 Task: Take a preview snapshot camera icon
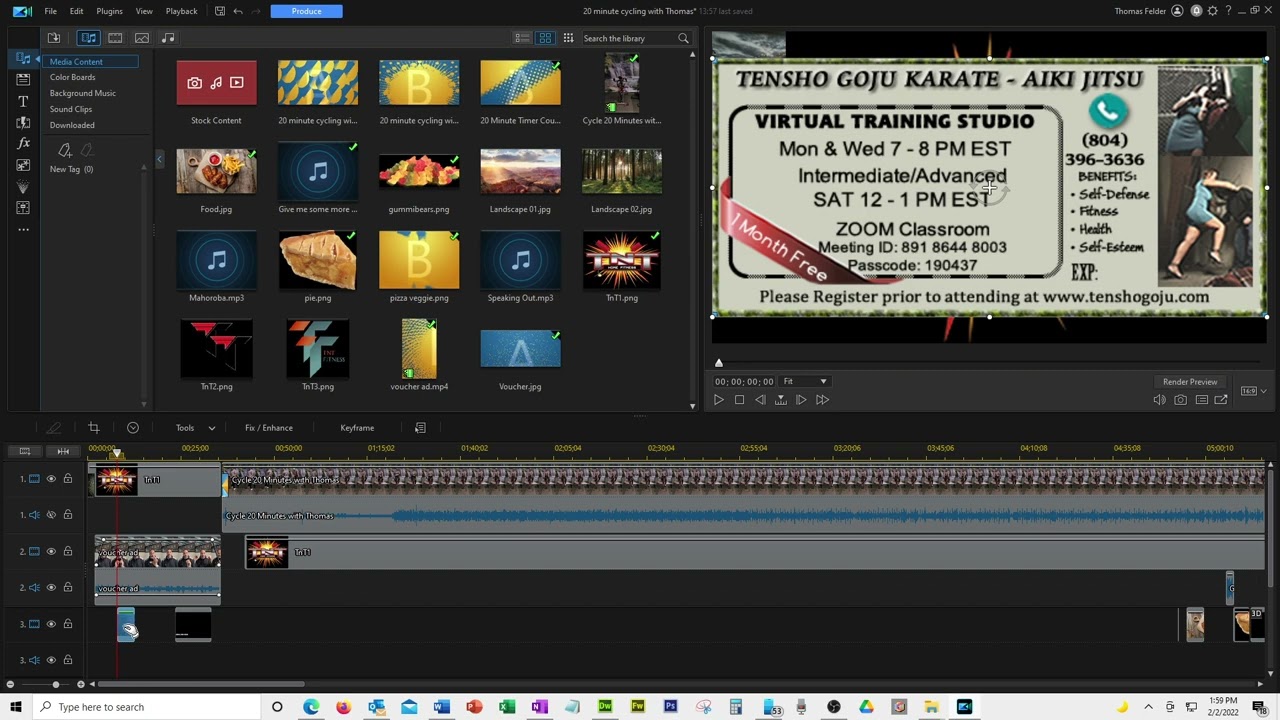coord(1180,400)
